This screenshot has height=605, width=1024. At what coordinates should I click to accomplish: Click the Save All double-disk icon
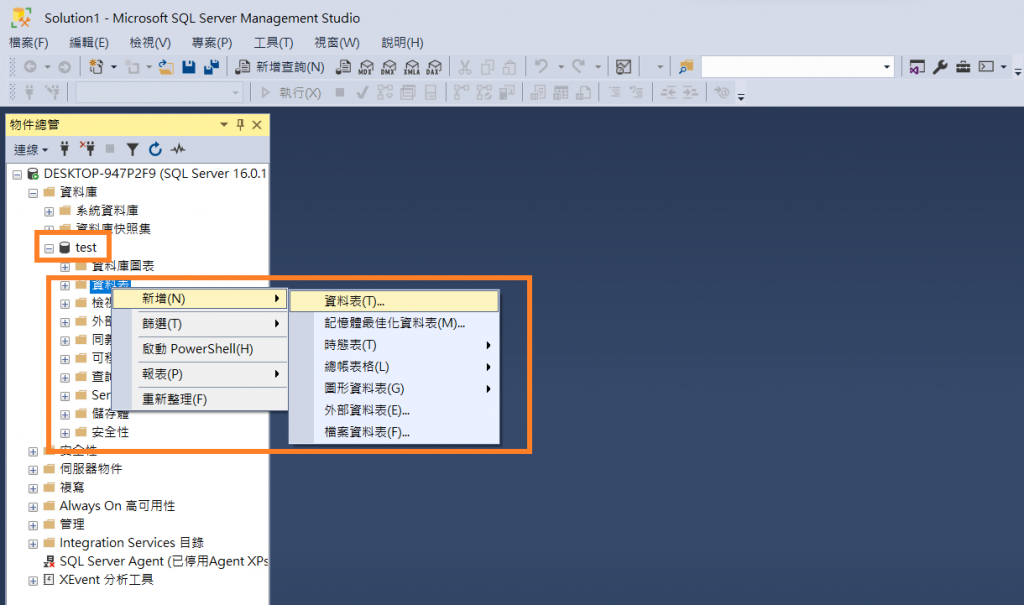(211, 67)
